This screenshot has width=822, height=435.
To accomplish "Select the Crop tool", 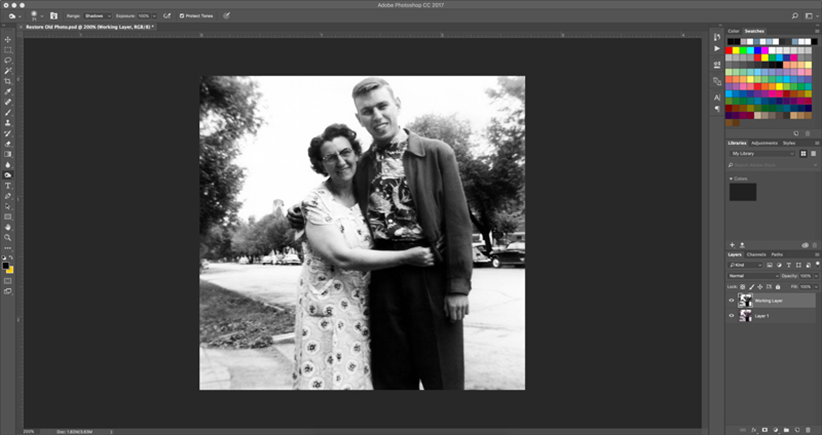I will (x=8, y=81).
